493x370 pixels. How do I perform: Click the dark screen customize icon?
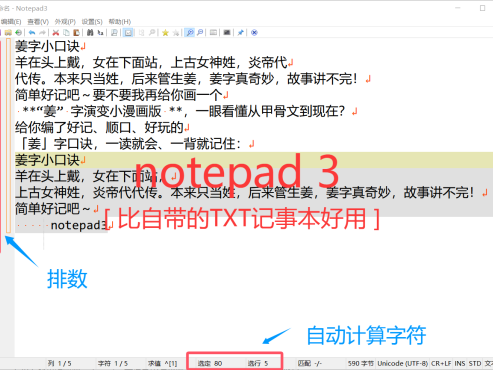coord(227,33)
